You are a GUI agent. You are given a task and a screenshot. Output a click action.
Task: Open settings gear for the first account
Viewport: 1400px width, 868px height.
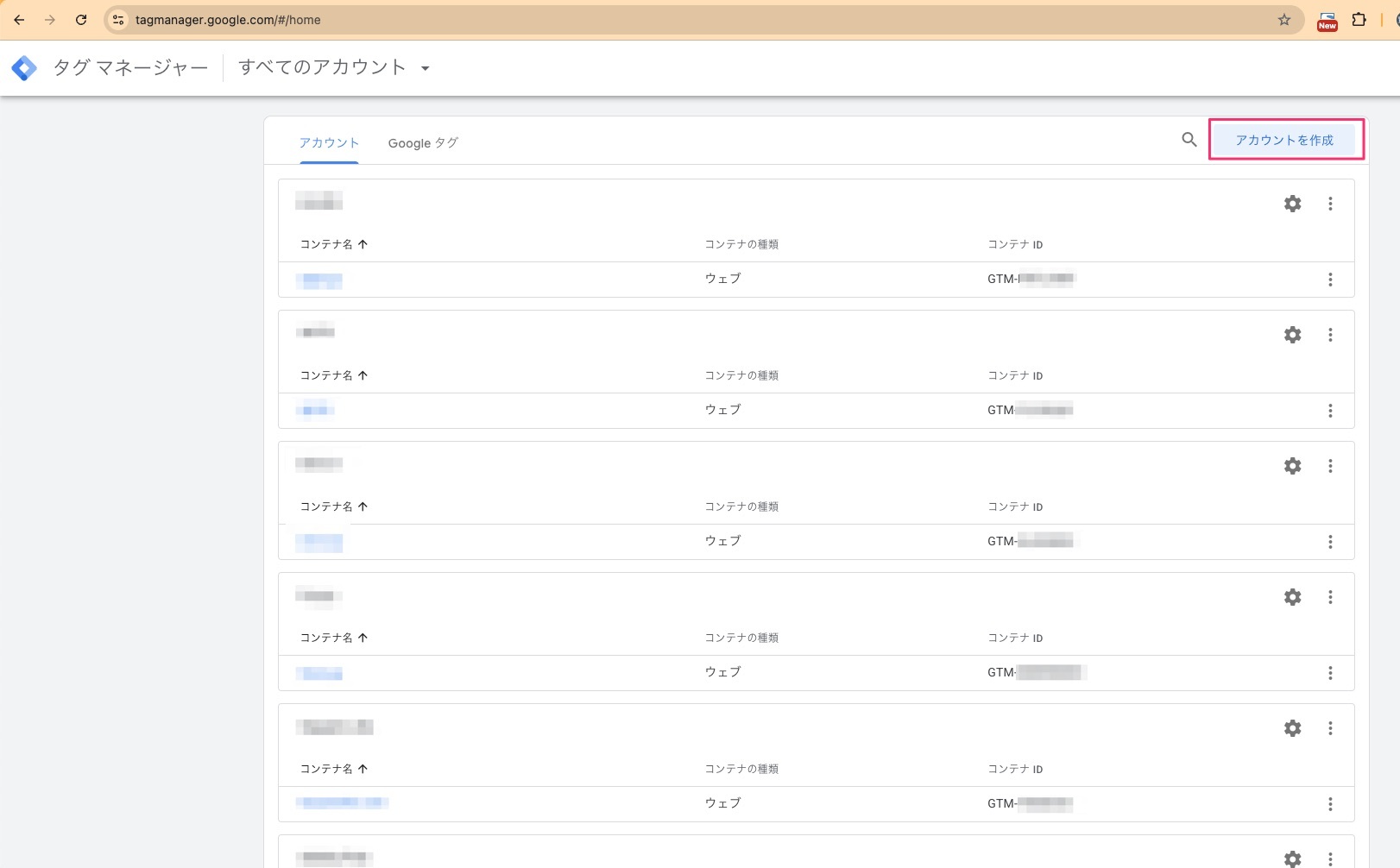[1292, 204]
